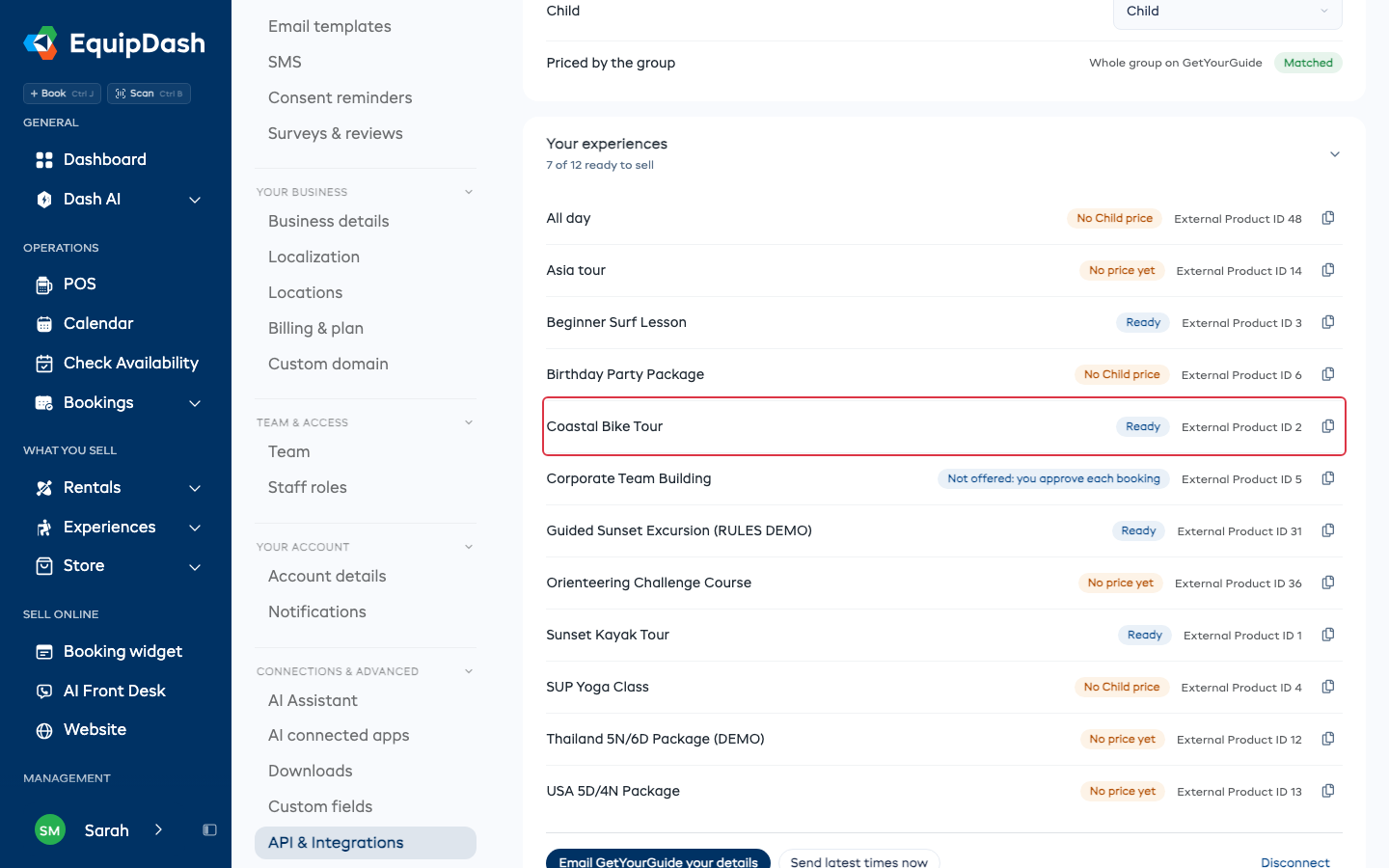This screenshot has width=1389, height=868.
Task: Collapse the Your experiences section
Action: pos(1335,154)
